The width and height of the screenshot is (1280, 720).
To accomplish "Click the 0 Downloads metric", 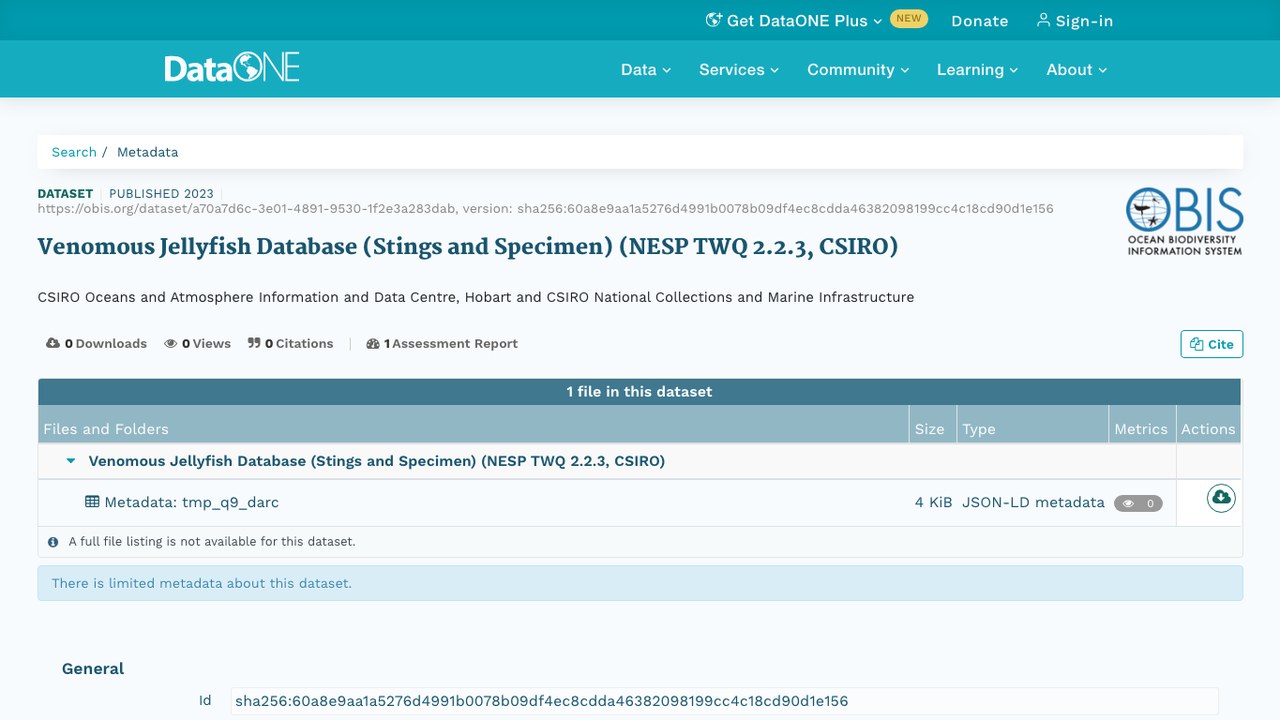I will coord(96,343).
